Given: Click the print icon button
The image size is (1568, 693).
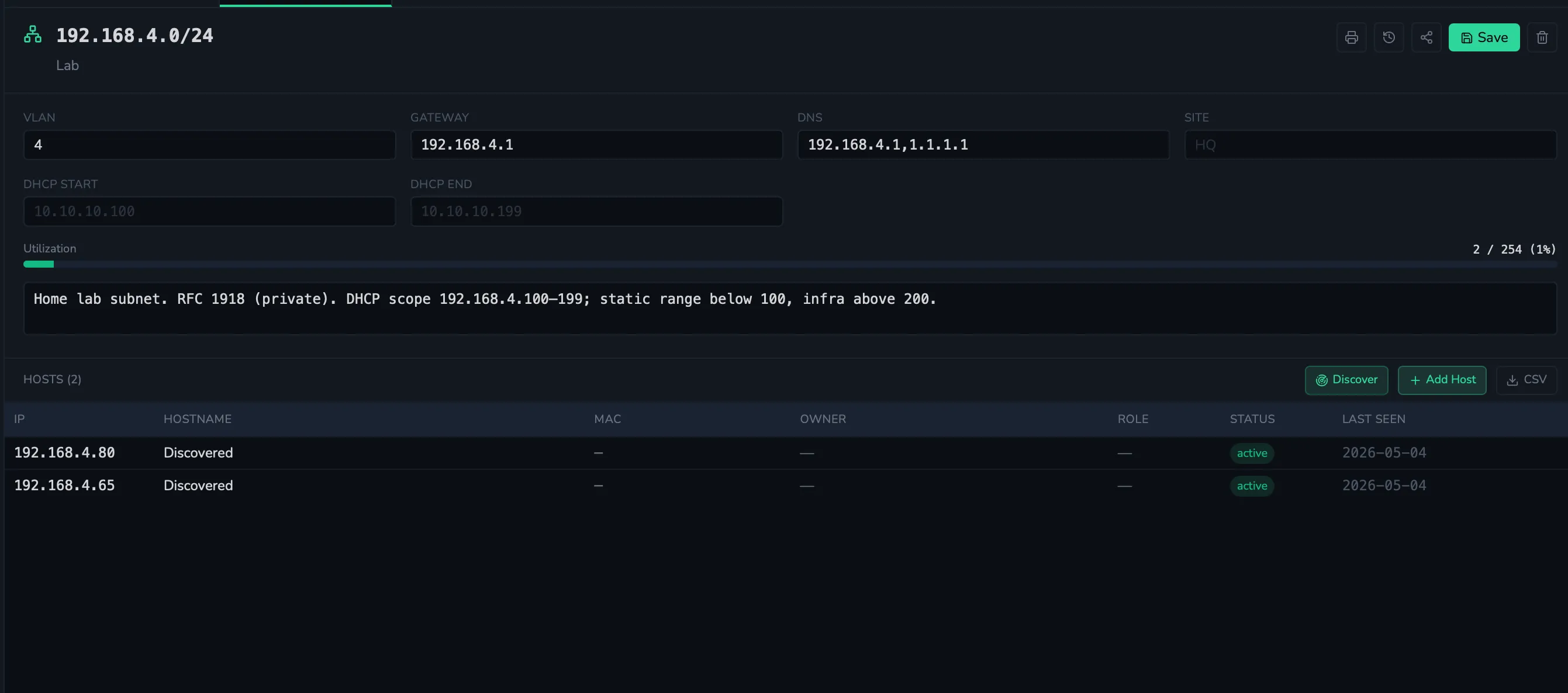Looking at the screenshot, I should click(1351, 38).
